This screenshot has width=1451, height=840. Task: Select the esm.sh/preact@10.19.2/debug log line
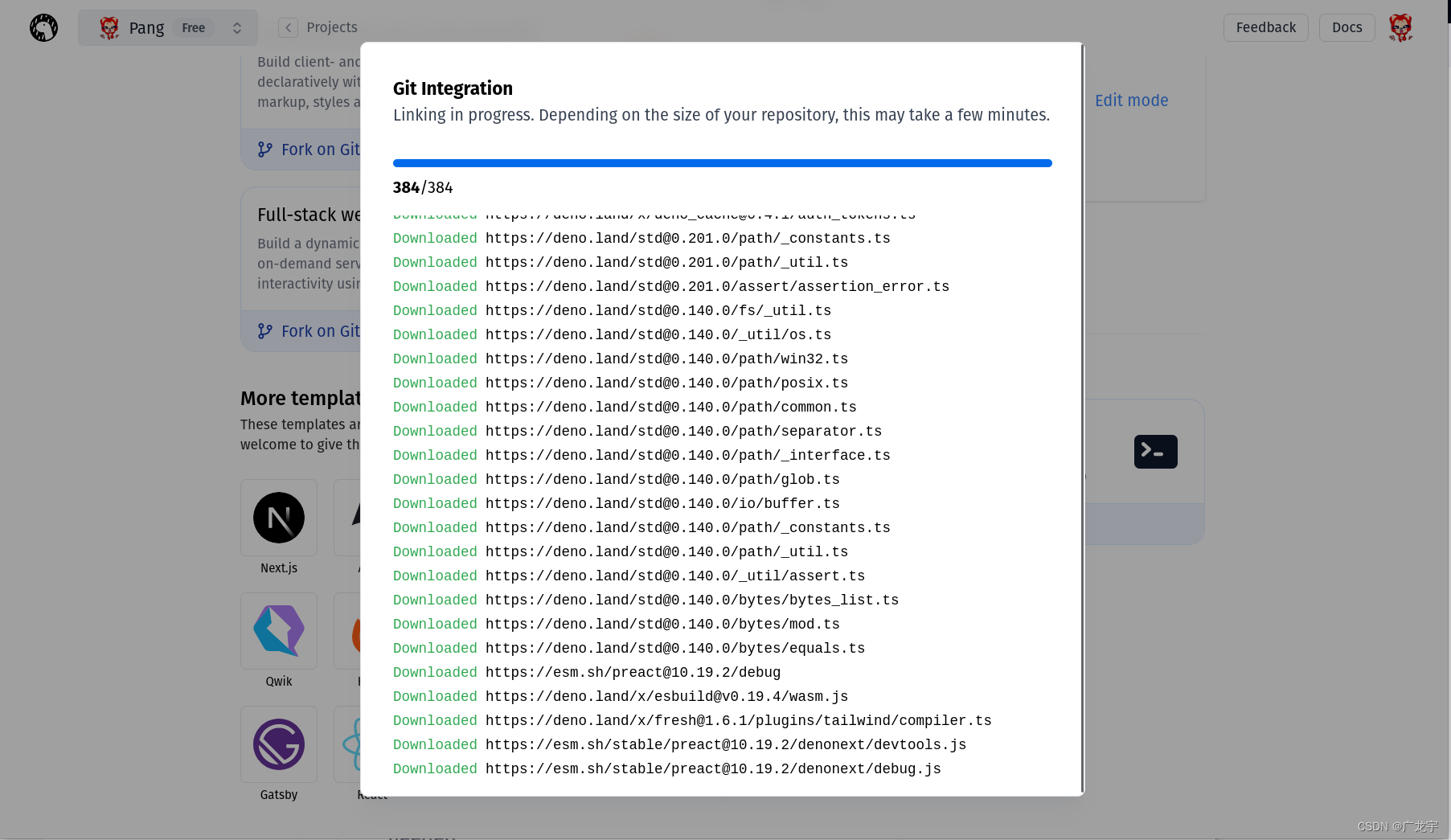[587, 672]
